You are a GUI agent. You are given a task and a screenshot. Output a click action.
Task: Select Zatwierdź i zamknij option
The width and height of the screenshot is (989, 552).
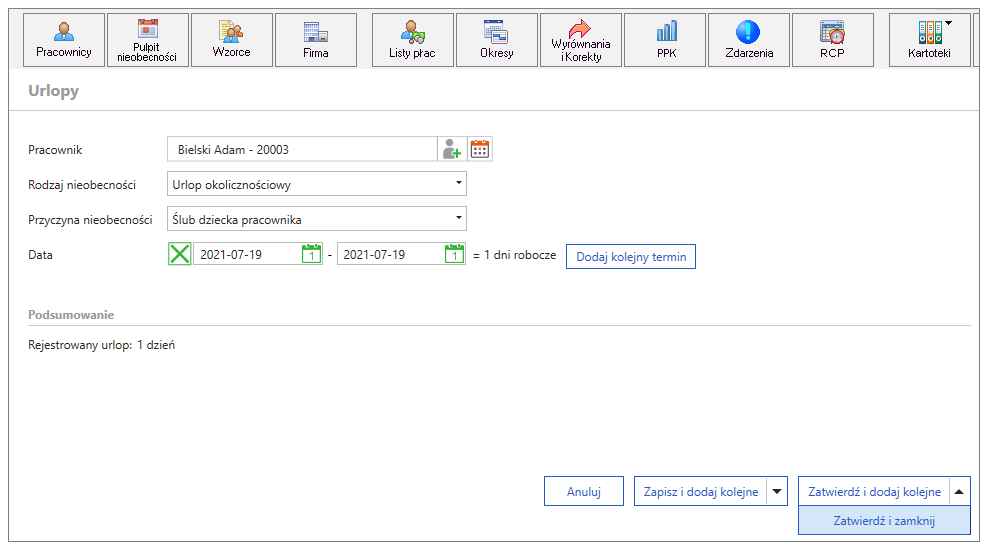[884, 520]
